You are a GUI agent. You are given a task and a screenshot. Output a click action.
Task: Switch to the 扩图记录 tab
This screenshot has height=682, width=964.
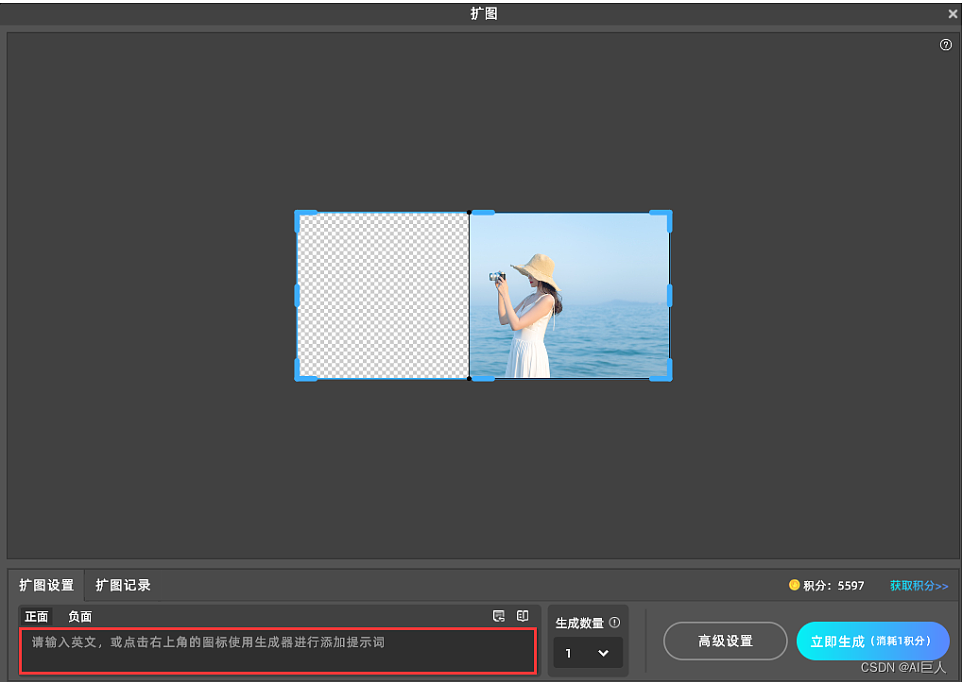tap(123, 585)
